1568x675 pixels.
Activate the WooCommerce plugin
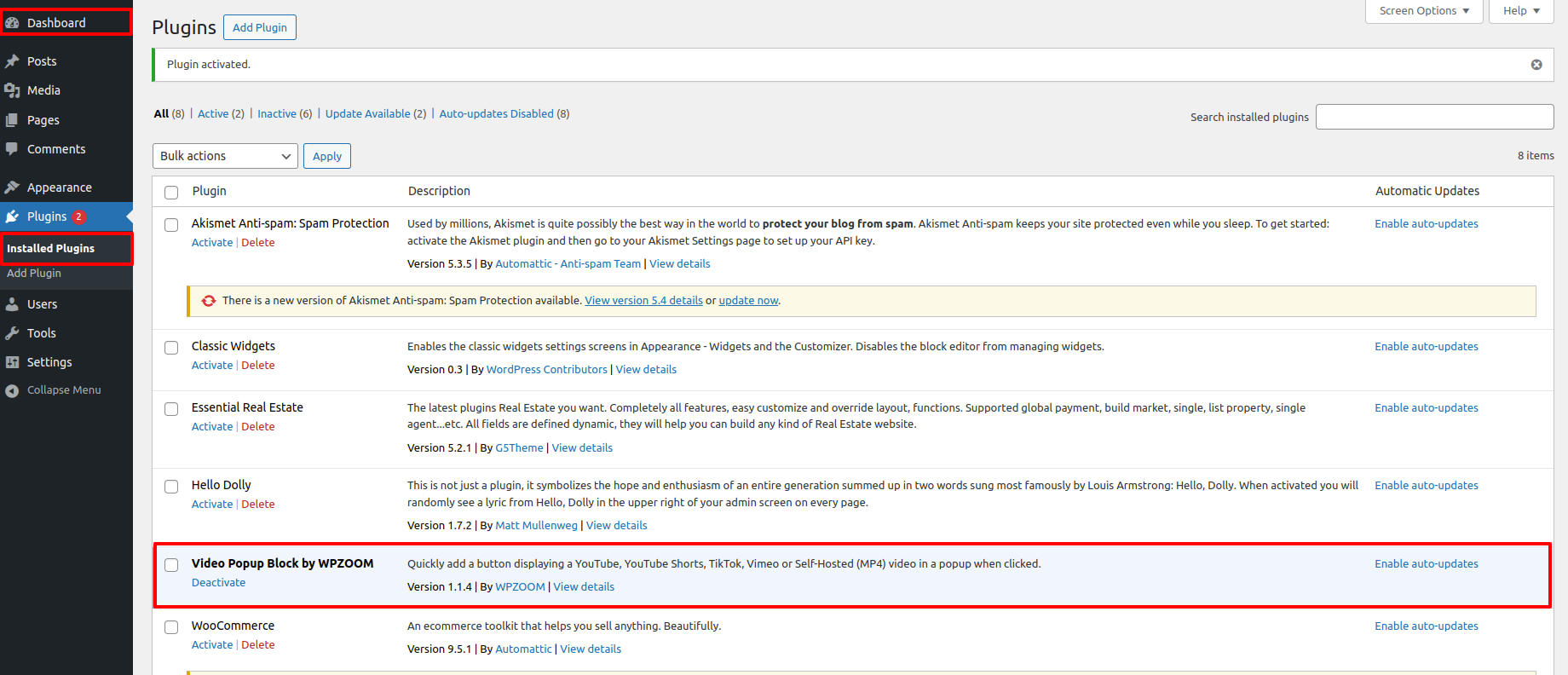point(212,645)
